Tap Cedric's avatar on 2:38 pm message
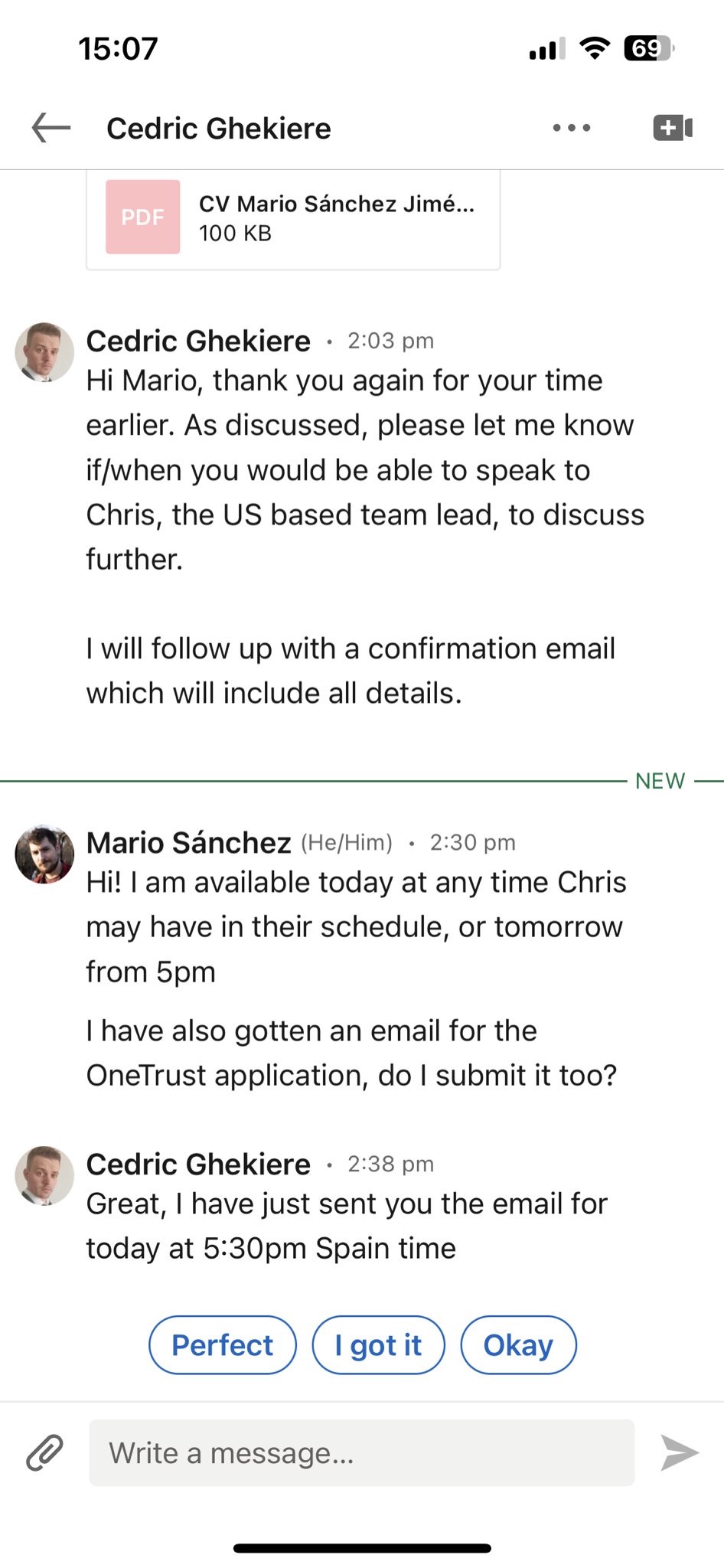 [44, 1175]
